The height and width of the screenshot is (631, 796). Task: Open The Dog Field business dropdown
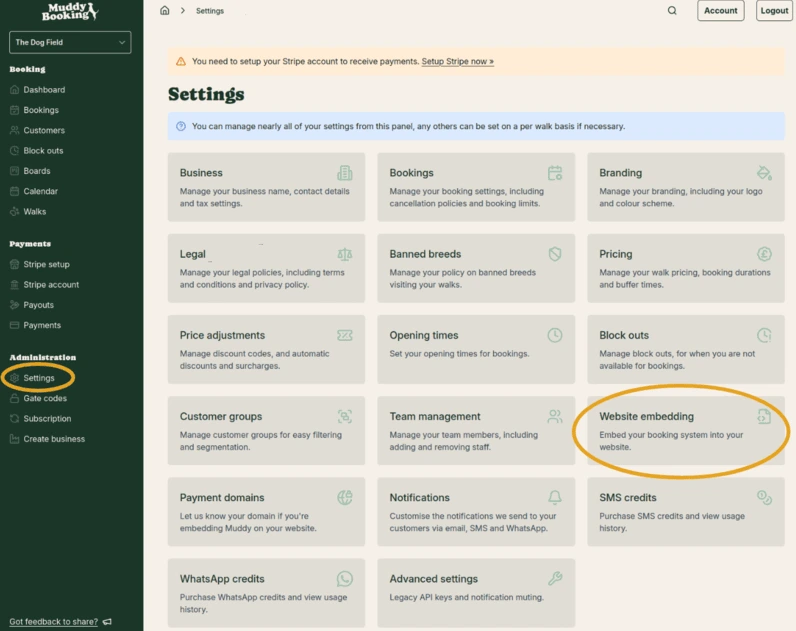point(70,42)
